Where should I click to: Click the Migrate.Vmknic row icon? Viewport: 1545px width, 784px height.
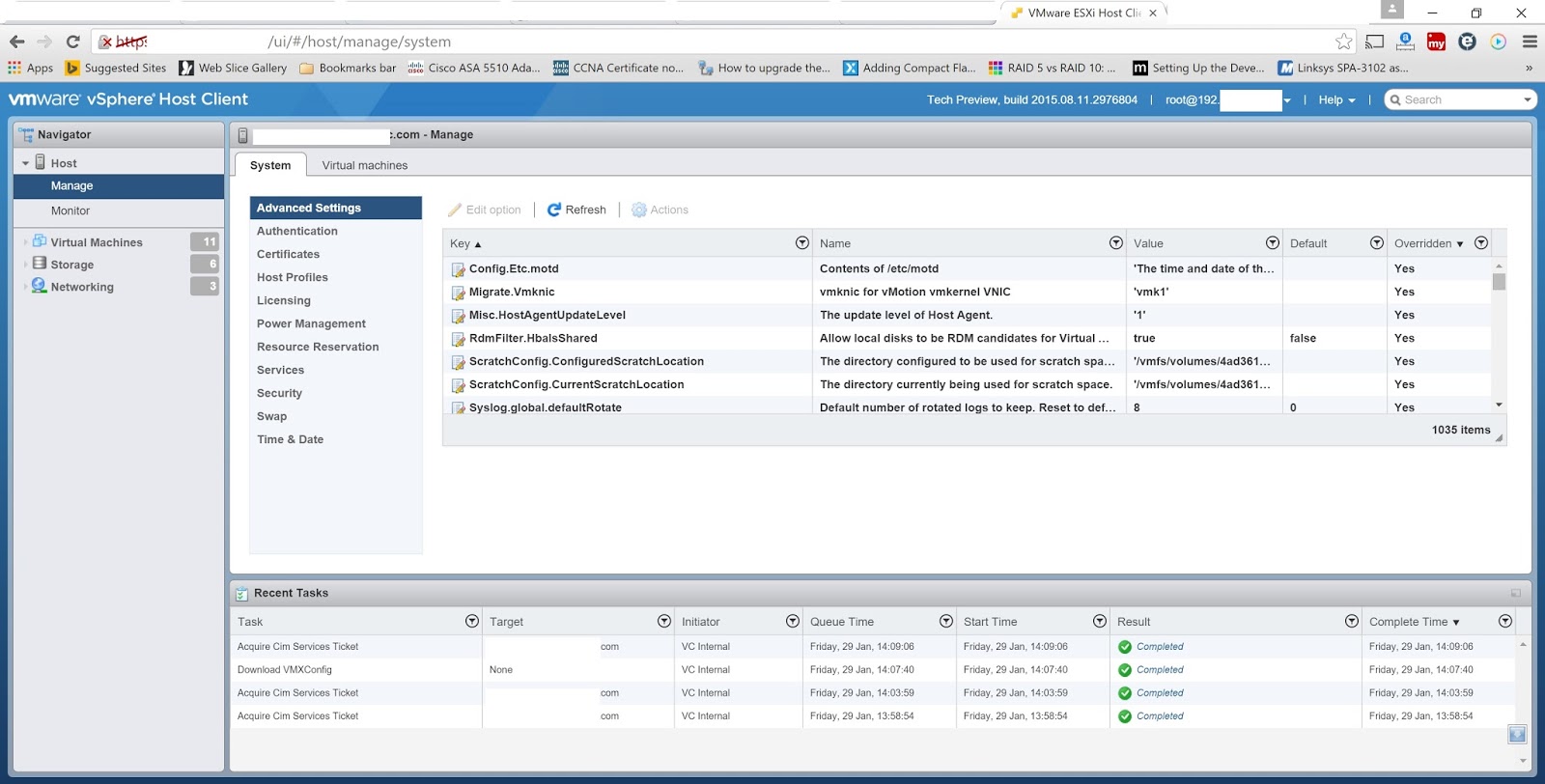click(459, 293)
